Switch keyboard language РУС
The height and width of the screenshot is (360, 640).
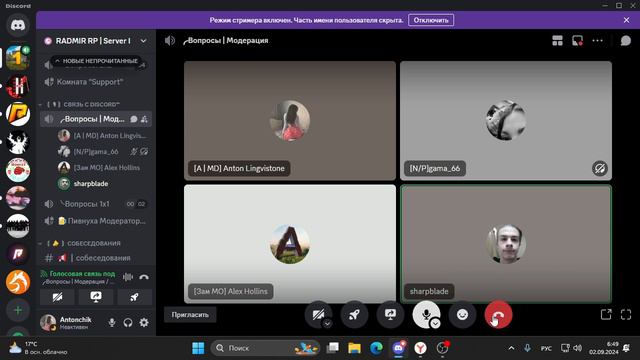coord(546,348)
